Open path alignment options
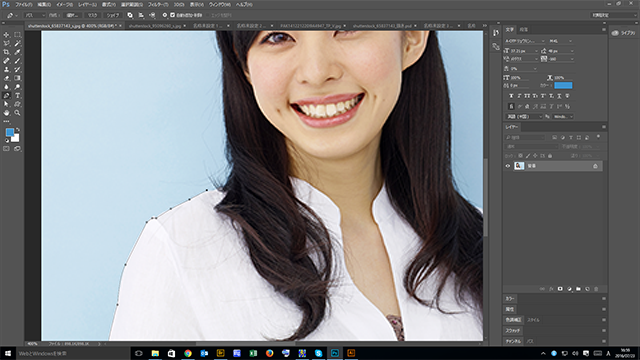 pyautogui.click(x=141, y=15)
